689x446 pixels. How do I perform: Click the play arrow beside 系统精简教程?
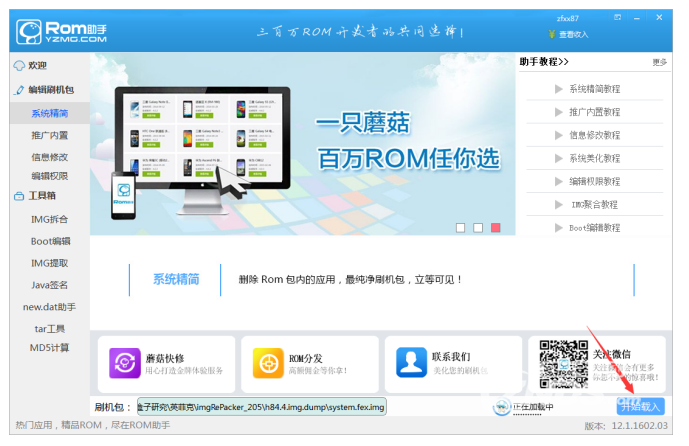(558, 89)
